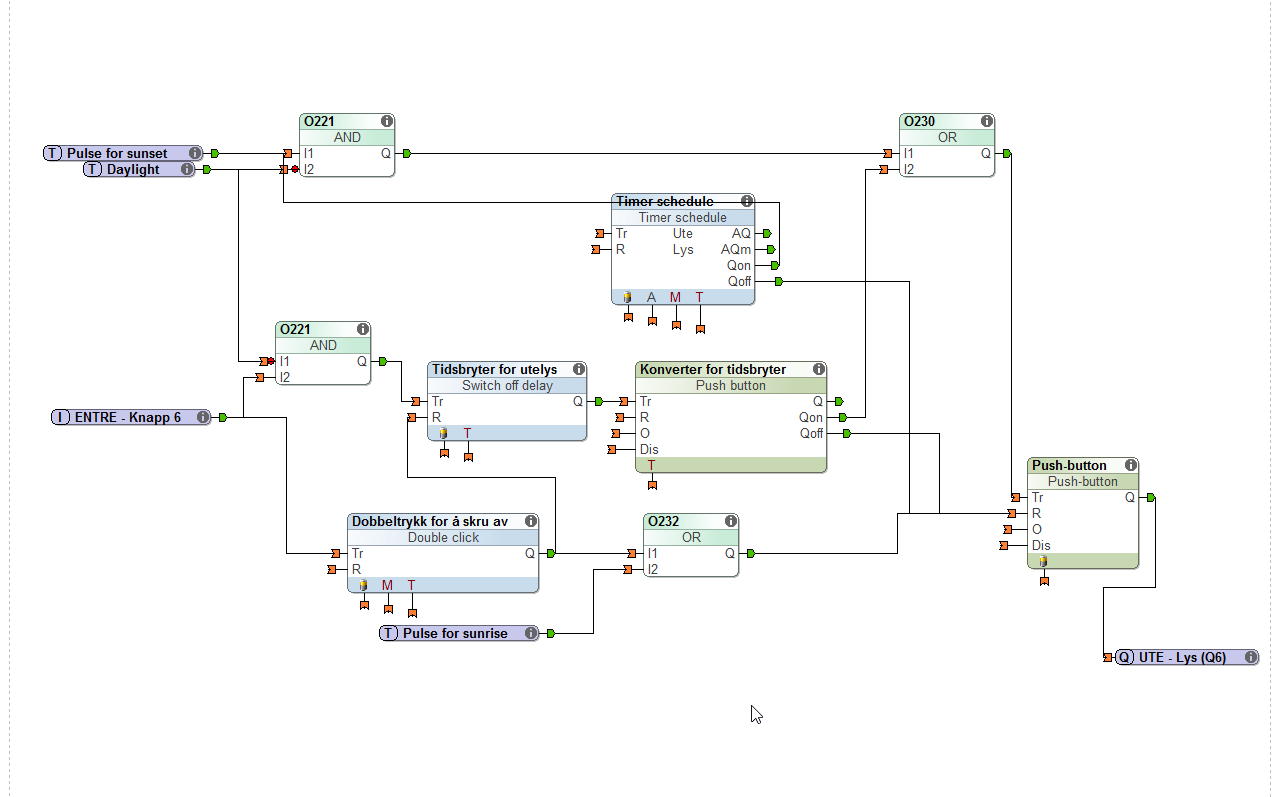Click the M parameter on Dobbeltrykk block
The height and width of the screenshot is (797, 1283).
tap(387, 585)
